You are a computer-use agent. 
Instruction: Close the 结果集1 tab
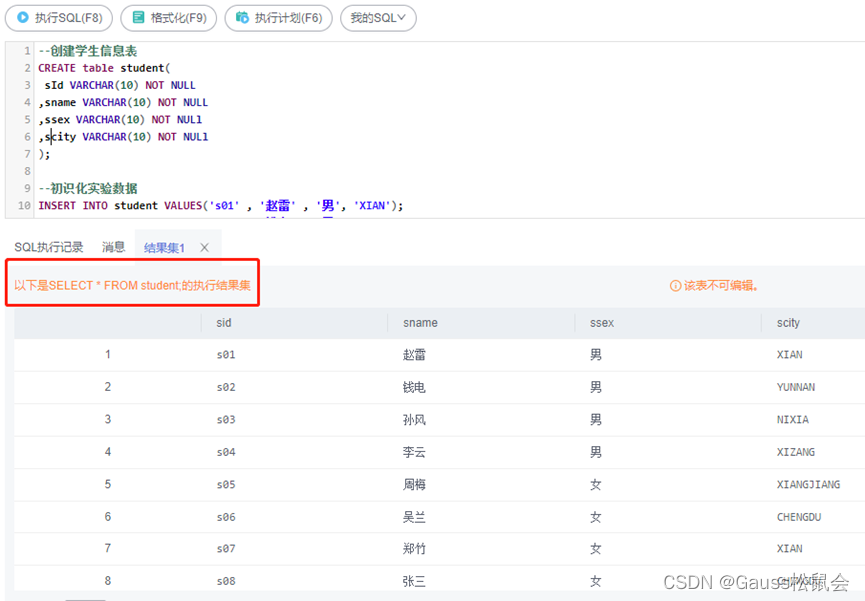tap(204, 248)
